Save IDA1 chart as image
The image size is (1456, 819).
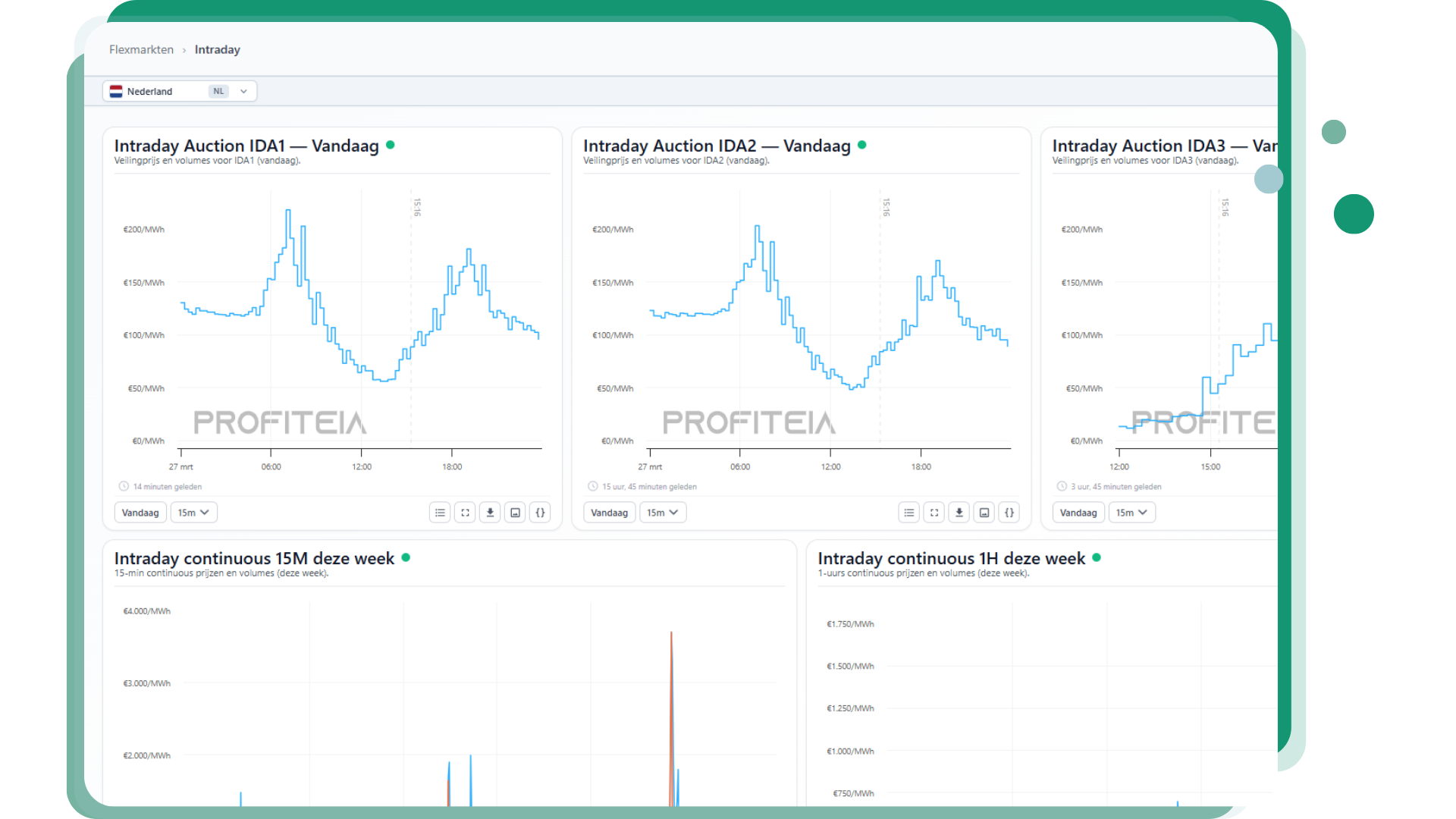click(515, 513)
